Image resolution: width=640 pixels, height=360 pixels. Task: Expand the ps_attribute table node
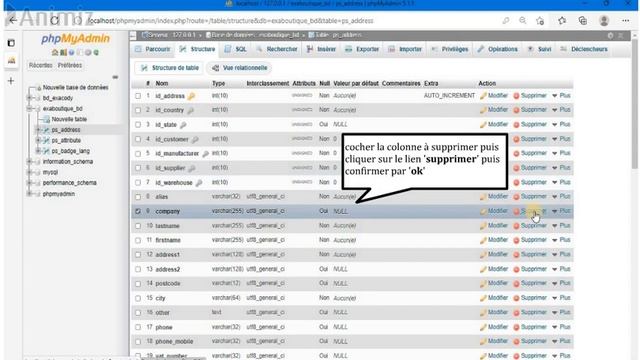coord(38,140)
